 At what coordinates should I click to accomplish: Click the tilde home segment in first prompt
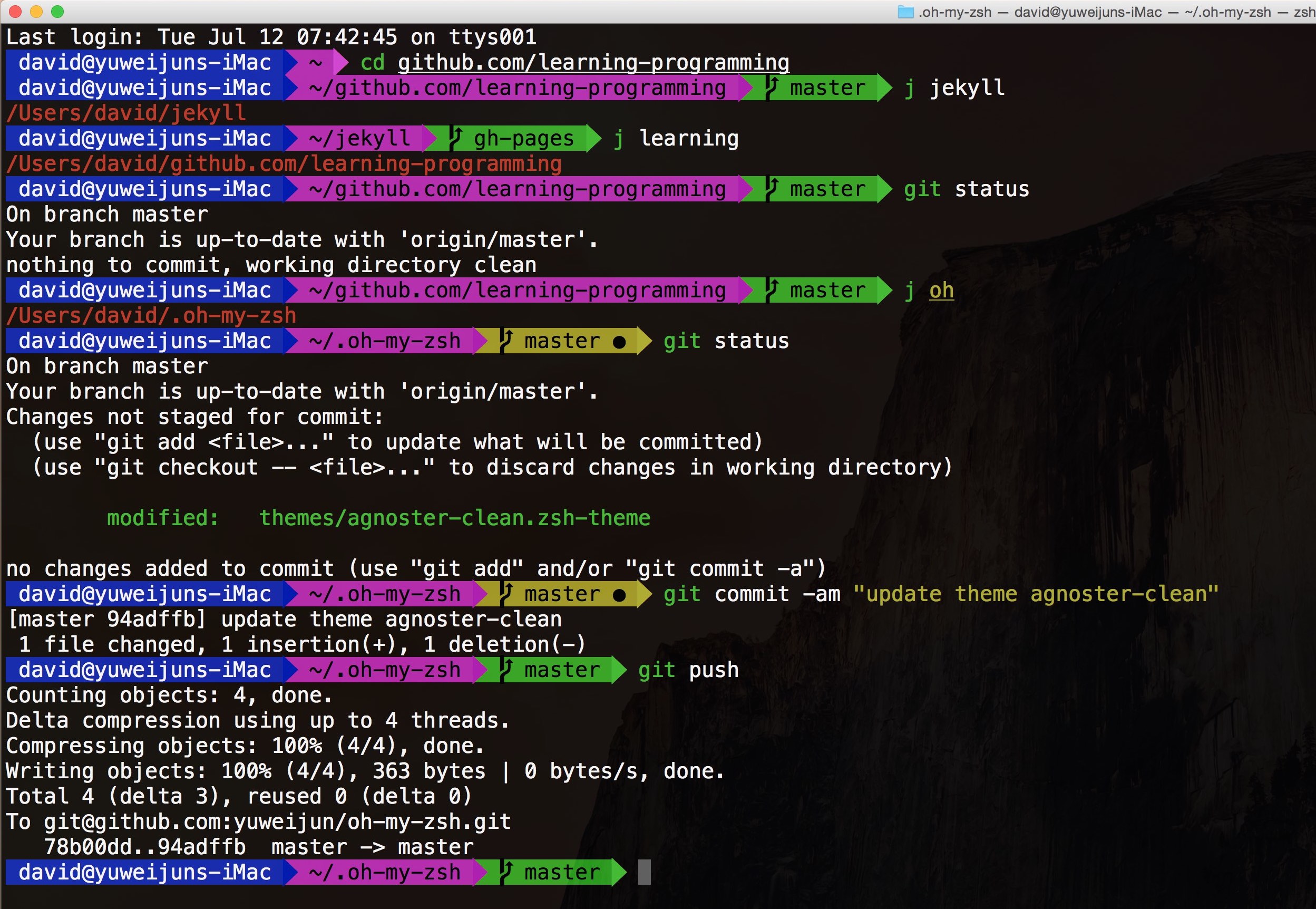[x=315, y=63]
